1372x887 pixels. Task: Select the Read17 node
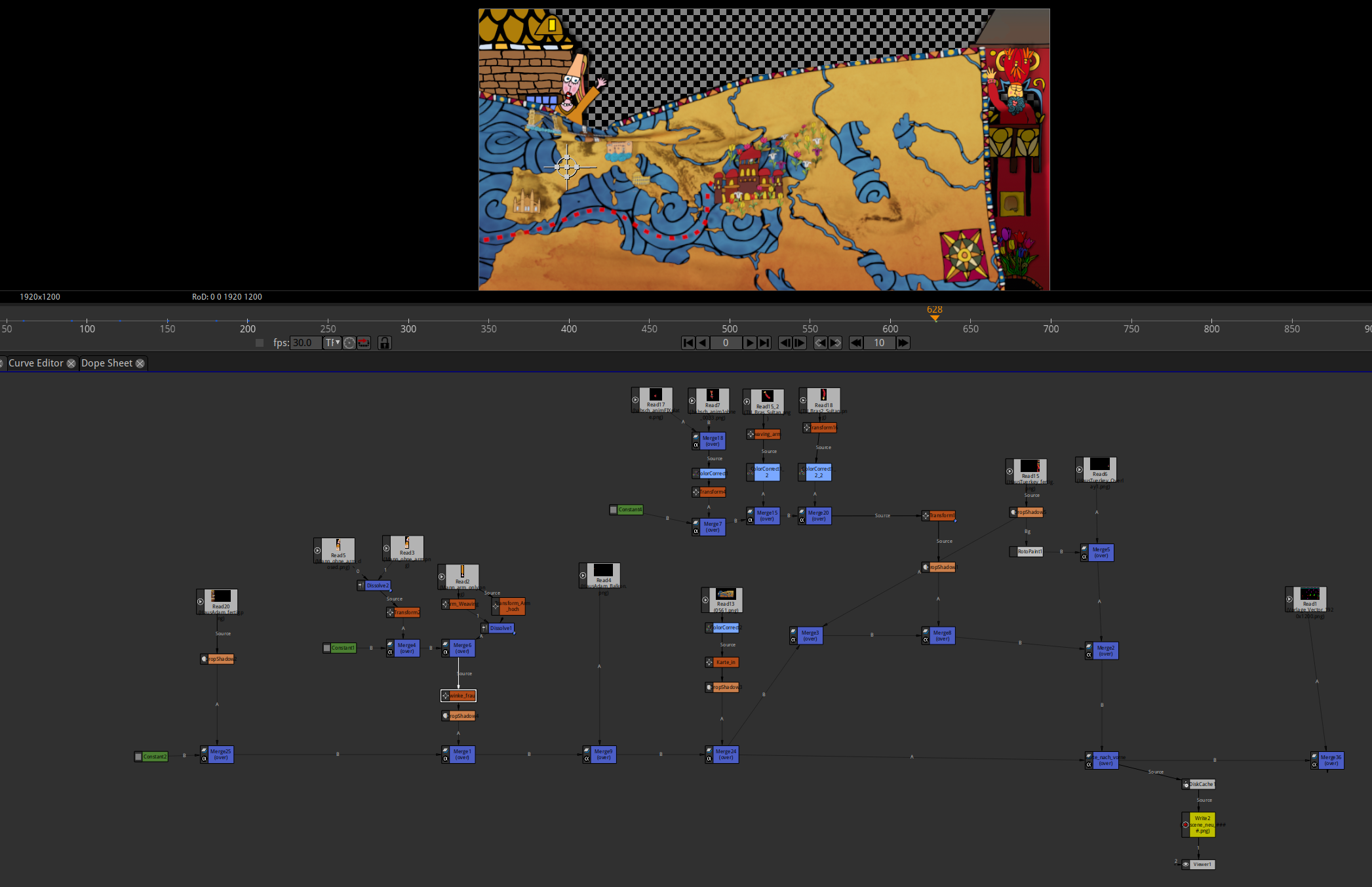coord(652,401)
